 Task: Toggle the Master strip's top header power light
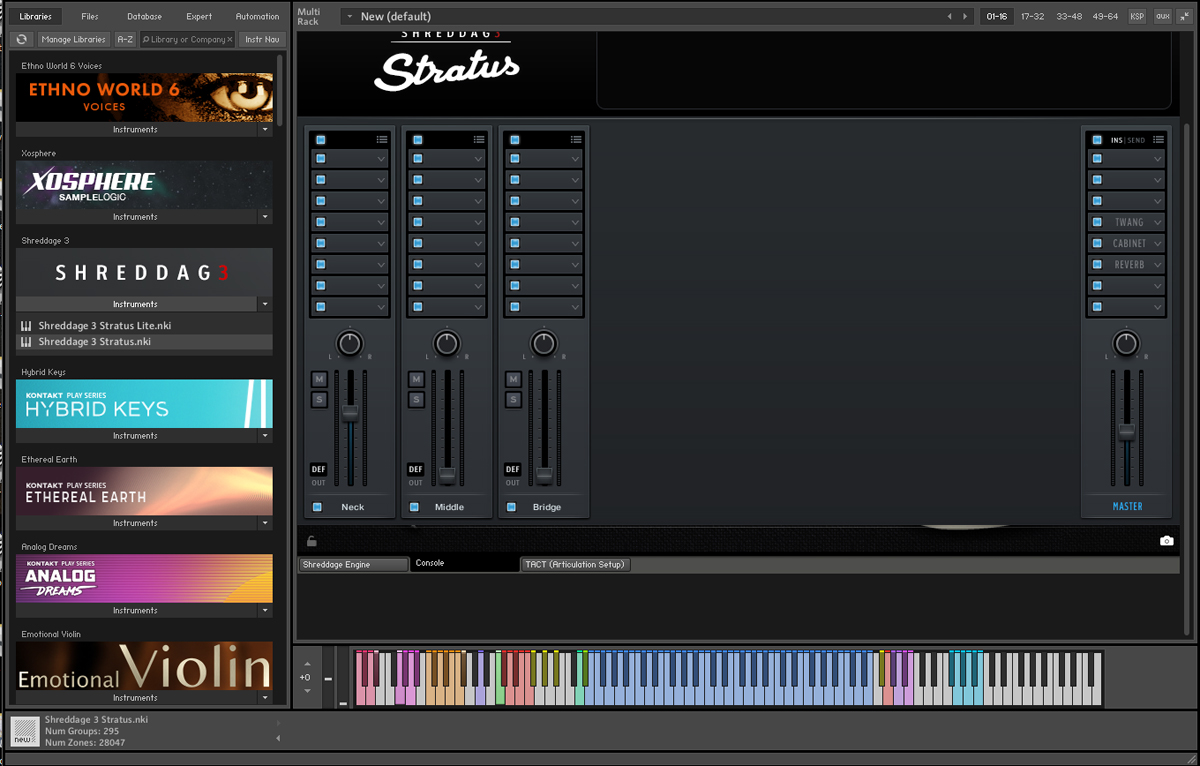coord(1097,140)
